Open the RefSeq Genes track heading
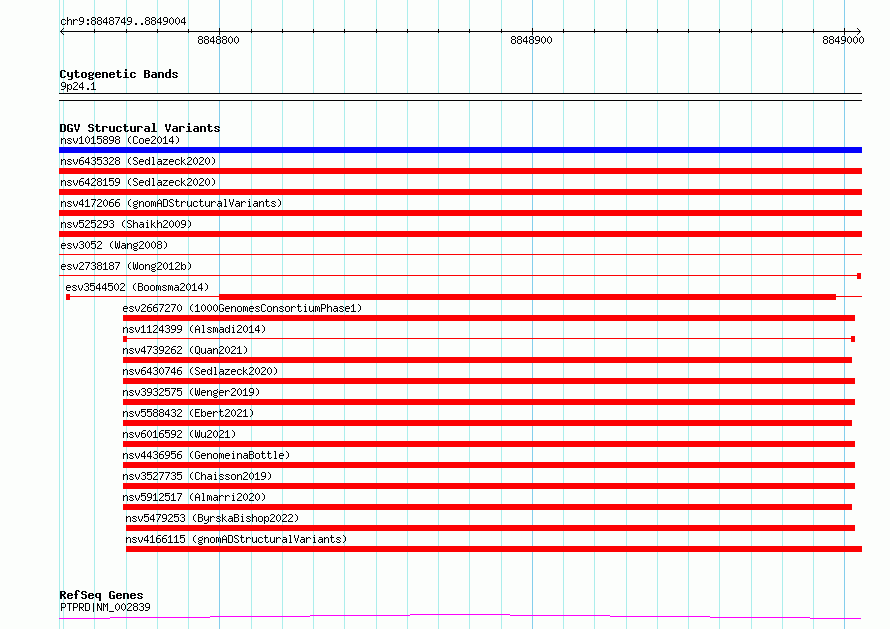 coord(101,595)
